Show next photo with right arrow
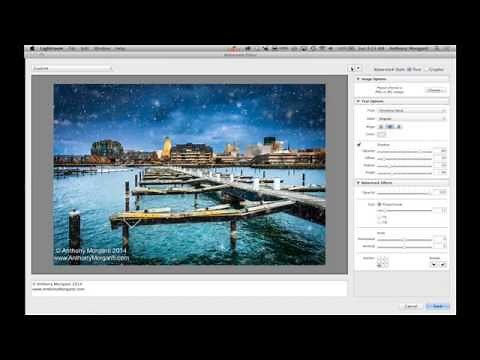Viewport: 480px width, 360px height. pyautogui.click(x=358, y=69)
